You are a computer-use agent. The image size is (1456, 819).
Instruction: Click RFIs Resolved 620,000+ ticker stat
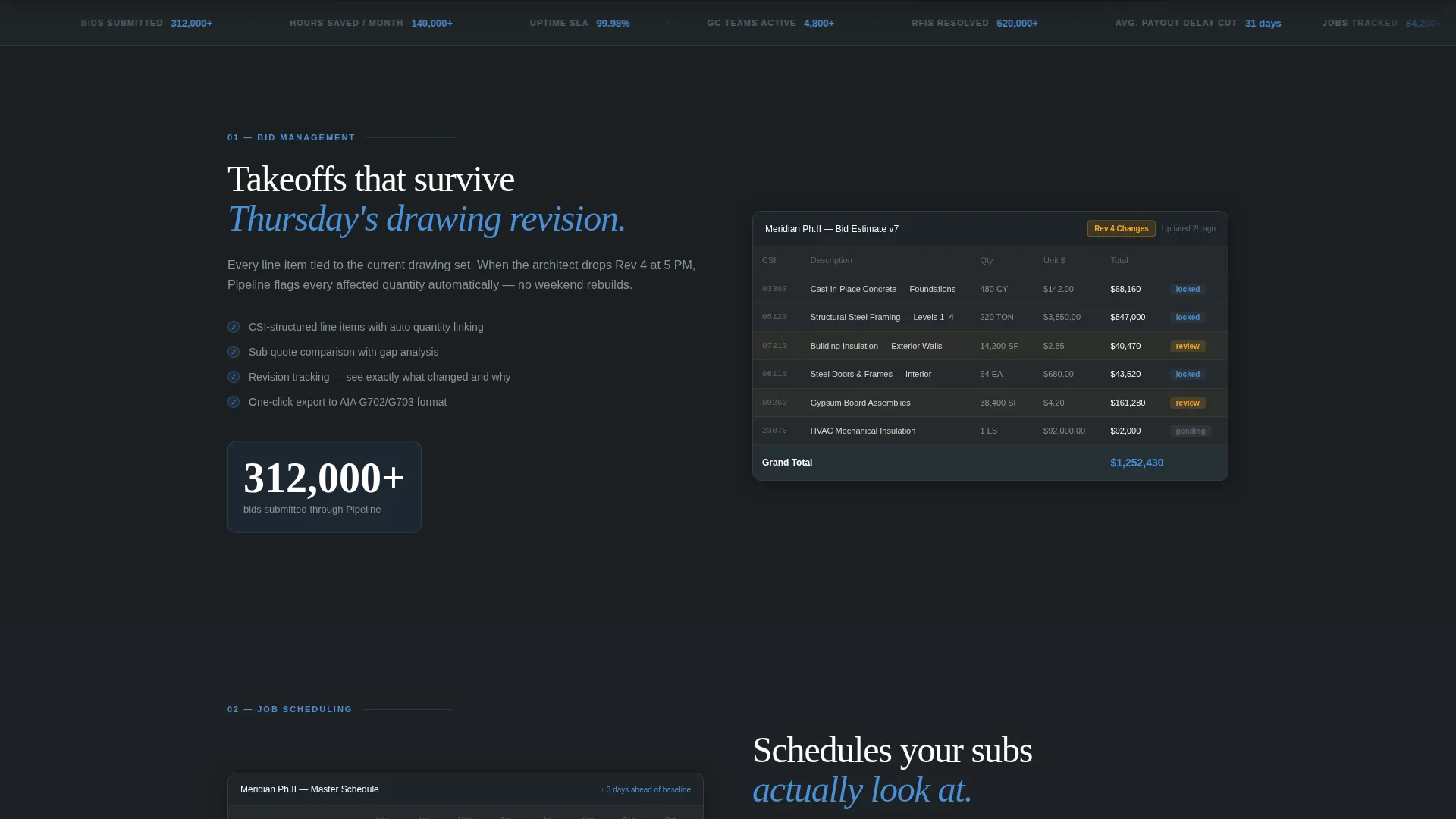pos(974,23)
